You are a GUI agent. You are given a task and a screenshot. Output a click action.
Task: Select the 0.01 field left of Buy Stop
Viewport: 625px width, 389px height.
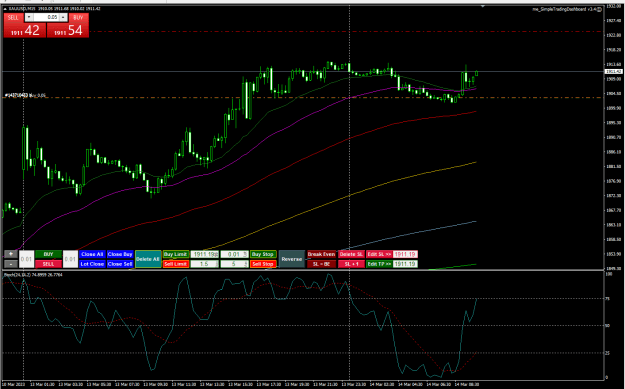234,254
